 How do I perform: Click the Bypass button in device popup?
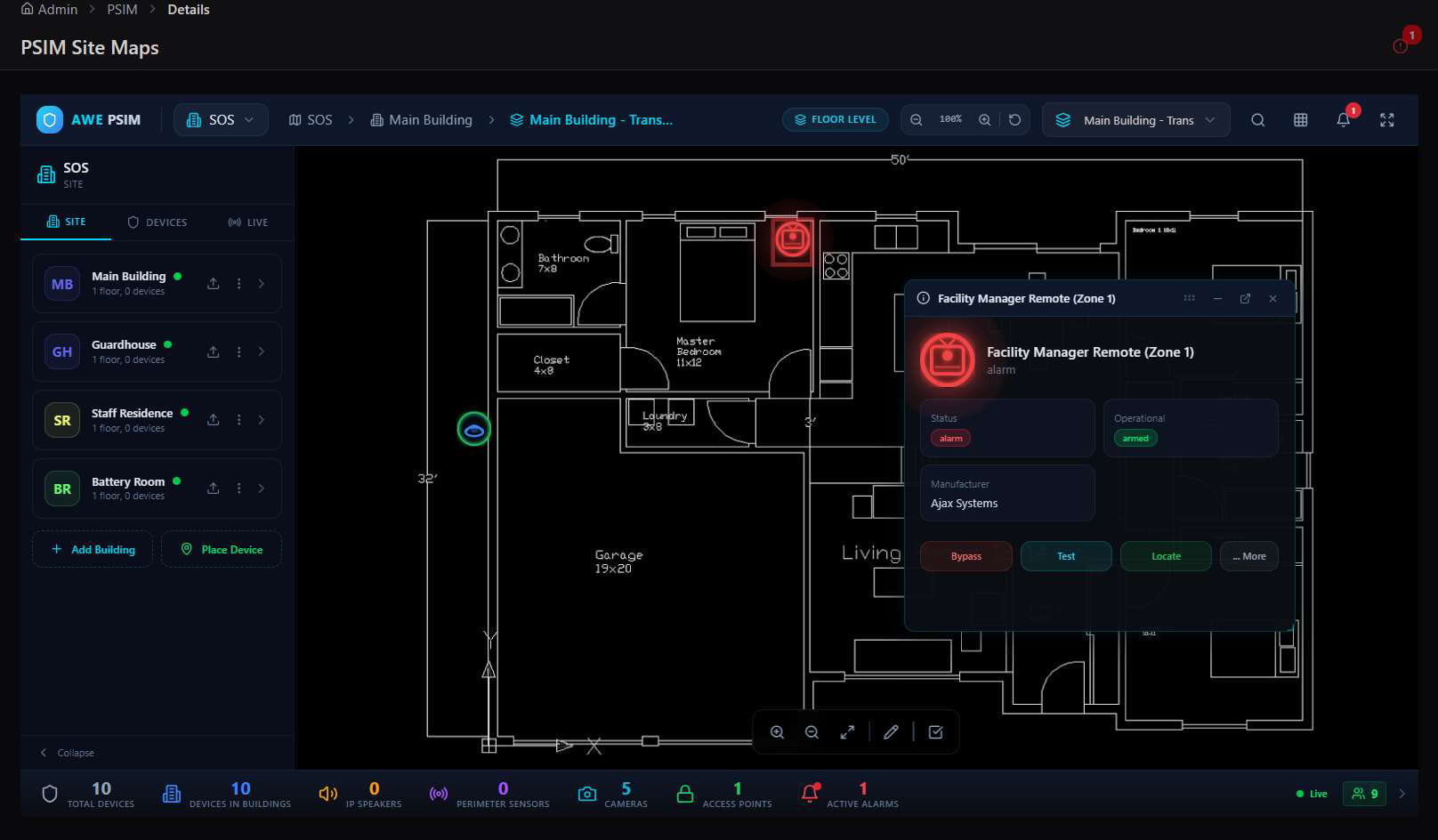coord(966,556)
